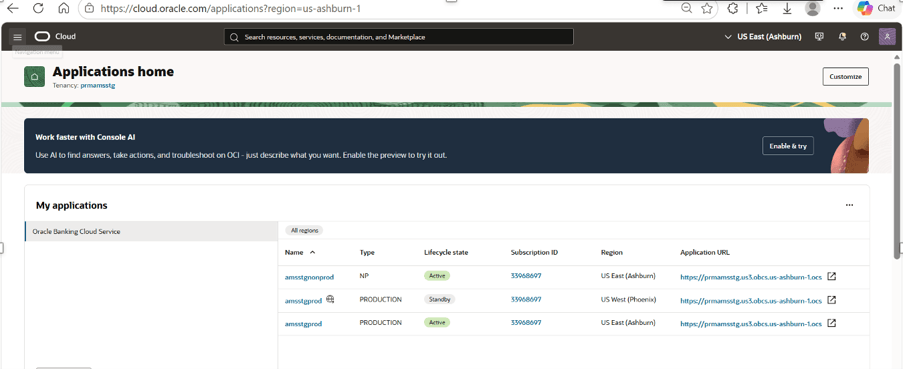Open browser zoom magnifier icon
Screen dimensions: 903x369
click(x=686, y=8)
